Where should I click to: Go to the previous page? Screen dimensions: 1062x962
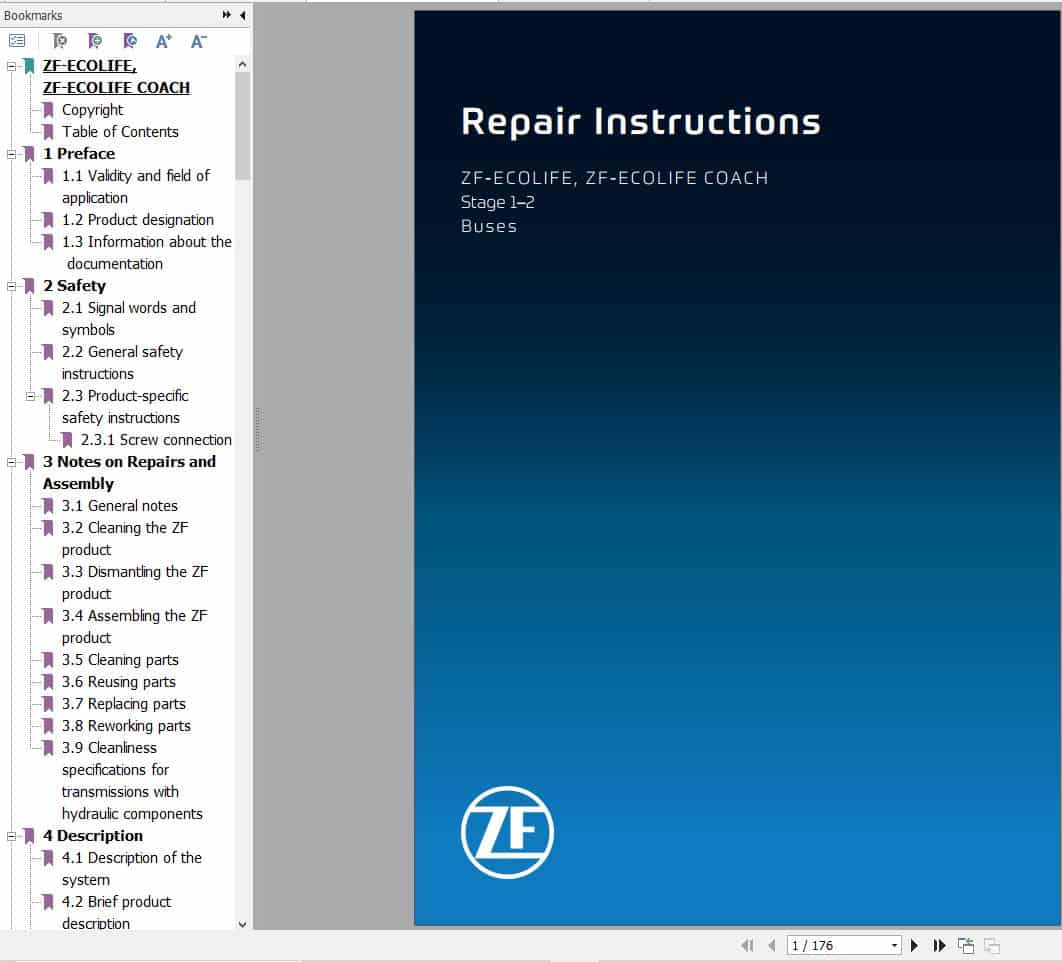coord(772,945)
